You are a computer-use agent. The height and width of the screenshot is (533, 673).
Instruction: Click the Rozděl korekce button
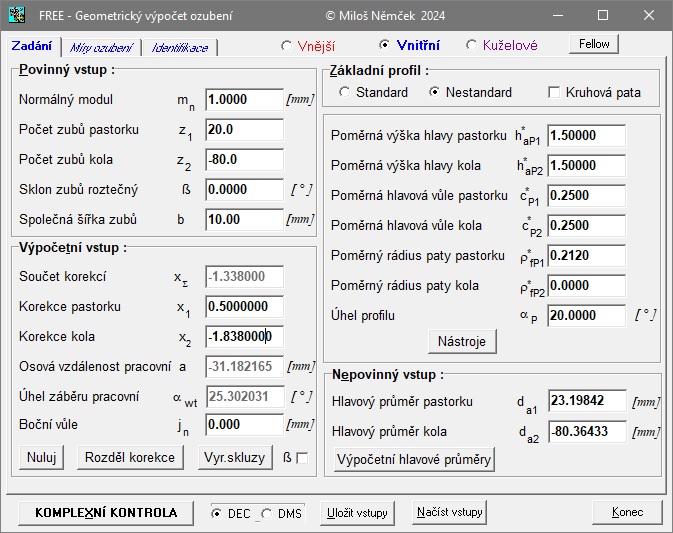click(x=130, y=457)
